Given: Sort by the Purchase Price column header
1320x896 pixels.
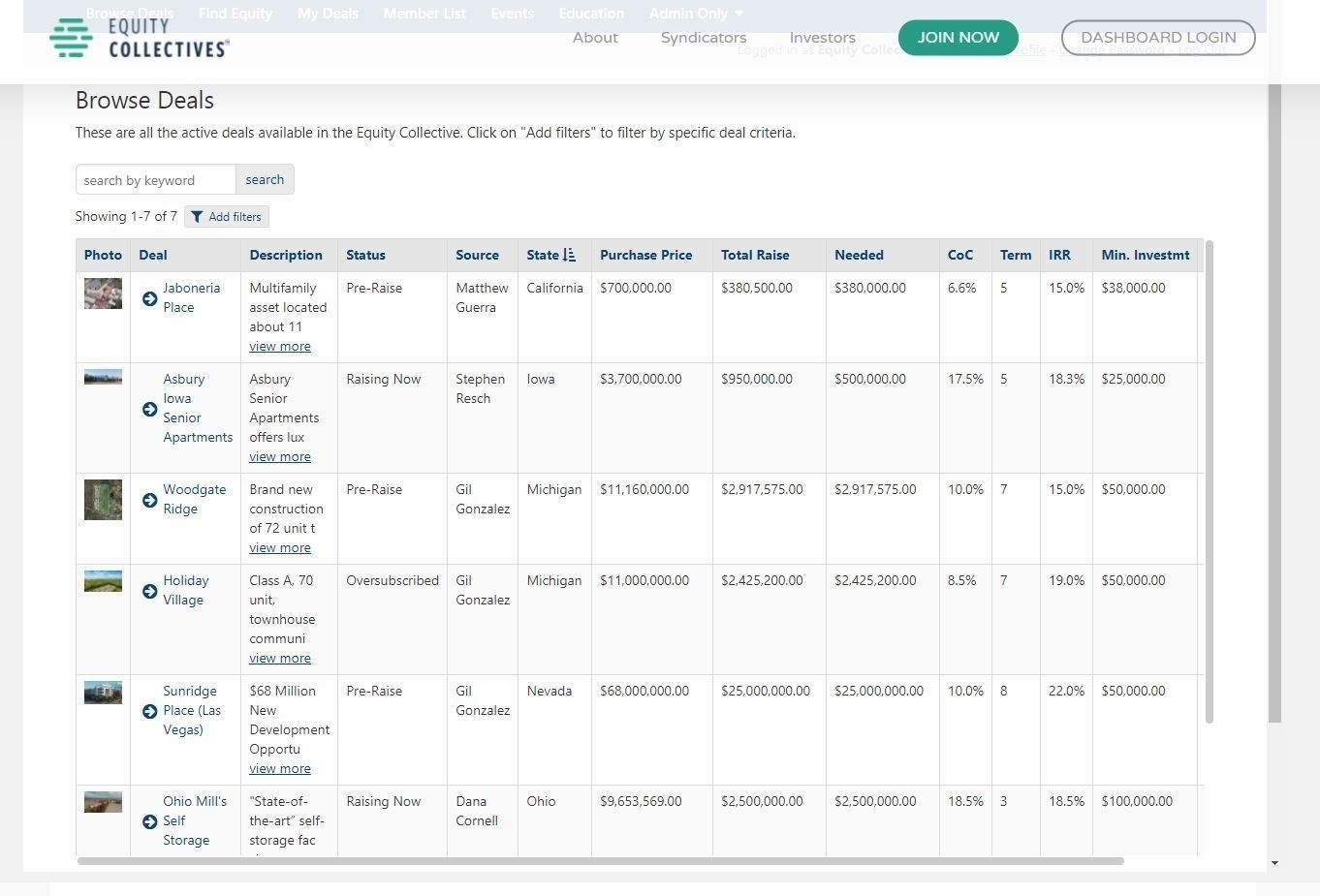Looking at the screenshot, I should pos(645,256).
